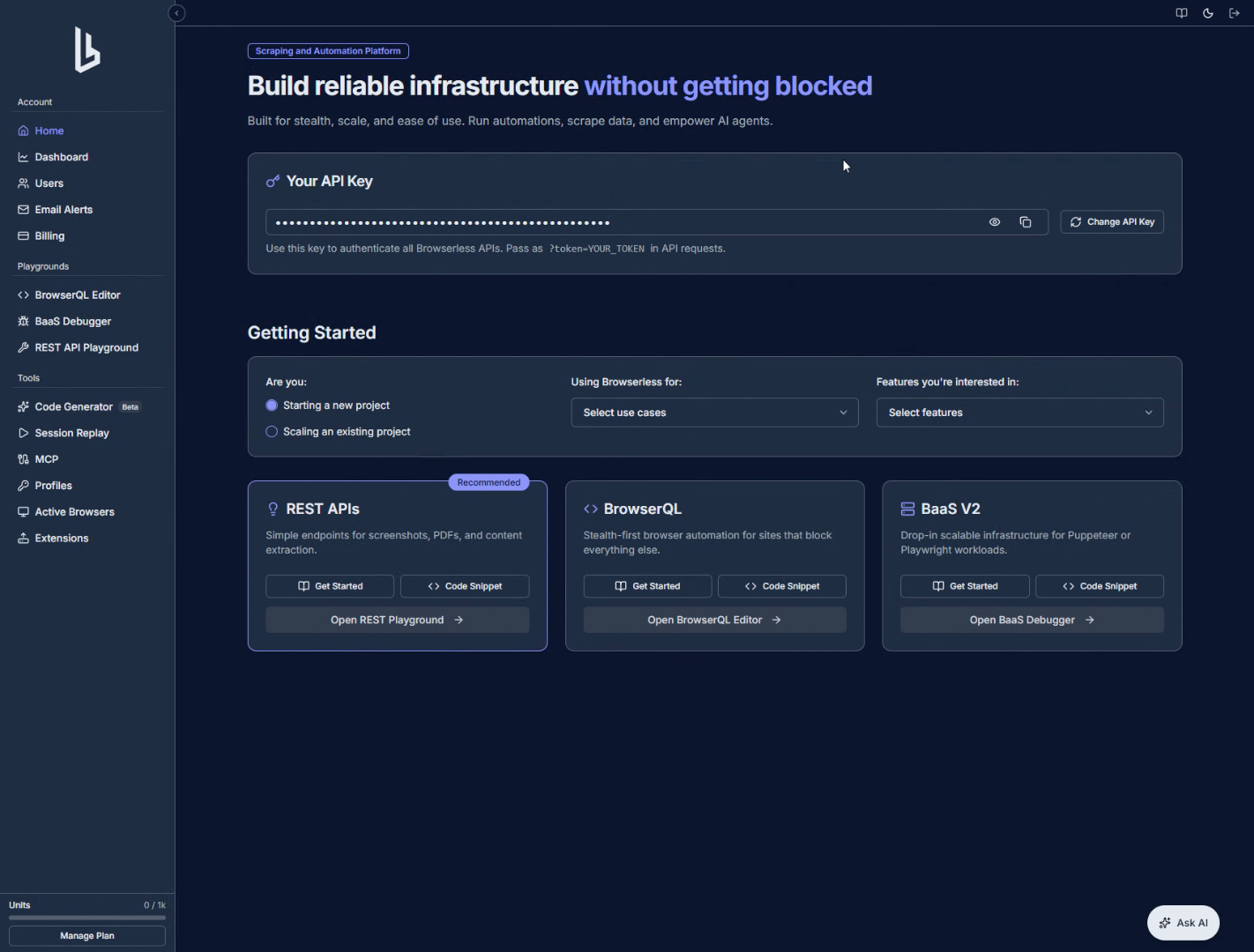Toggle dark mode moon icon

click(x=1208, y=13)
